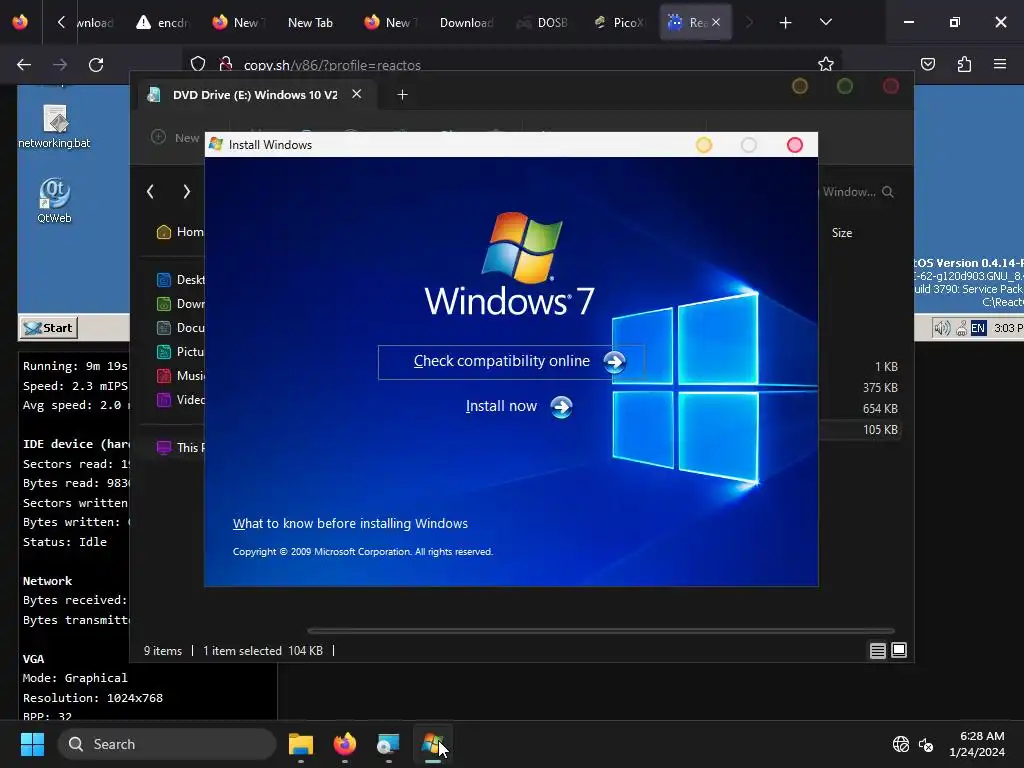The height and width of the screenshot is (768, 1024).
Task: Click the Explorer horizontal scrollbar
Action: coord(601,631)
